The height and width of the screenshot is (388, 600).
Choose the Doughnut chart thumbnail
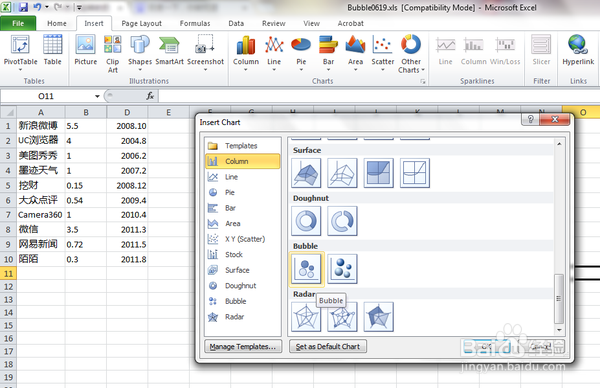coord(306,221)
